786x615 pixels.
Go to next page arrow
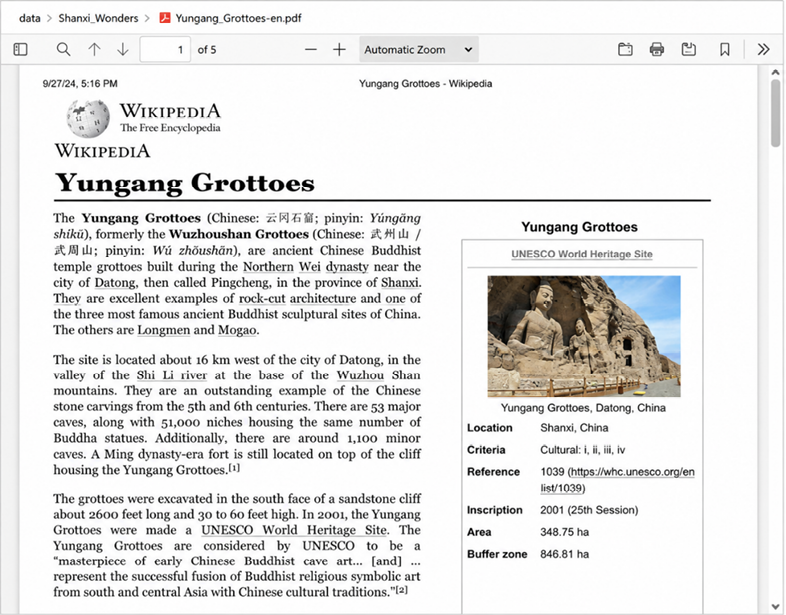coord(123,50)
